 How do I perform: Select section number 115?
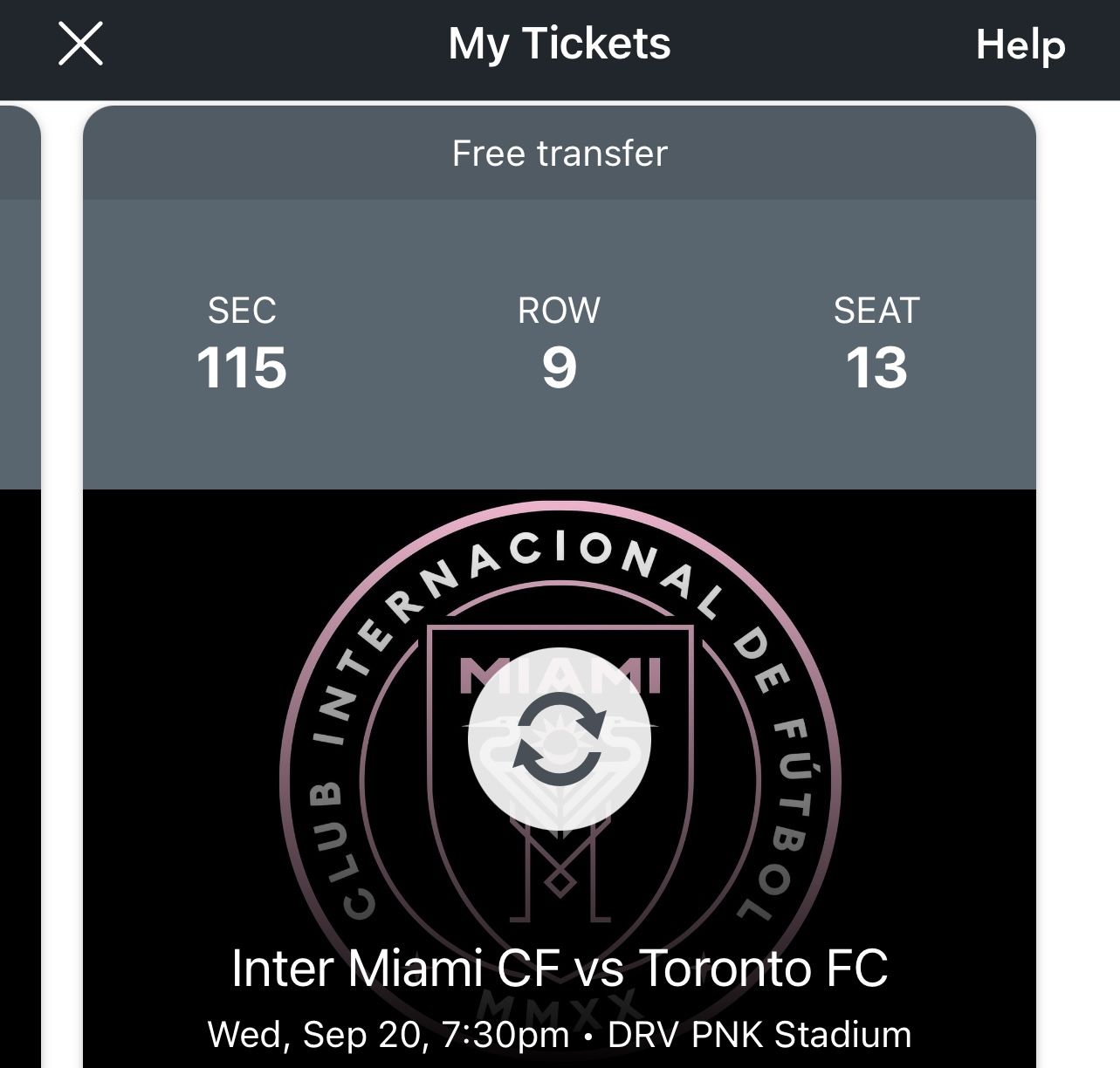(242, 367)
